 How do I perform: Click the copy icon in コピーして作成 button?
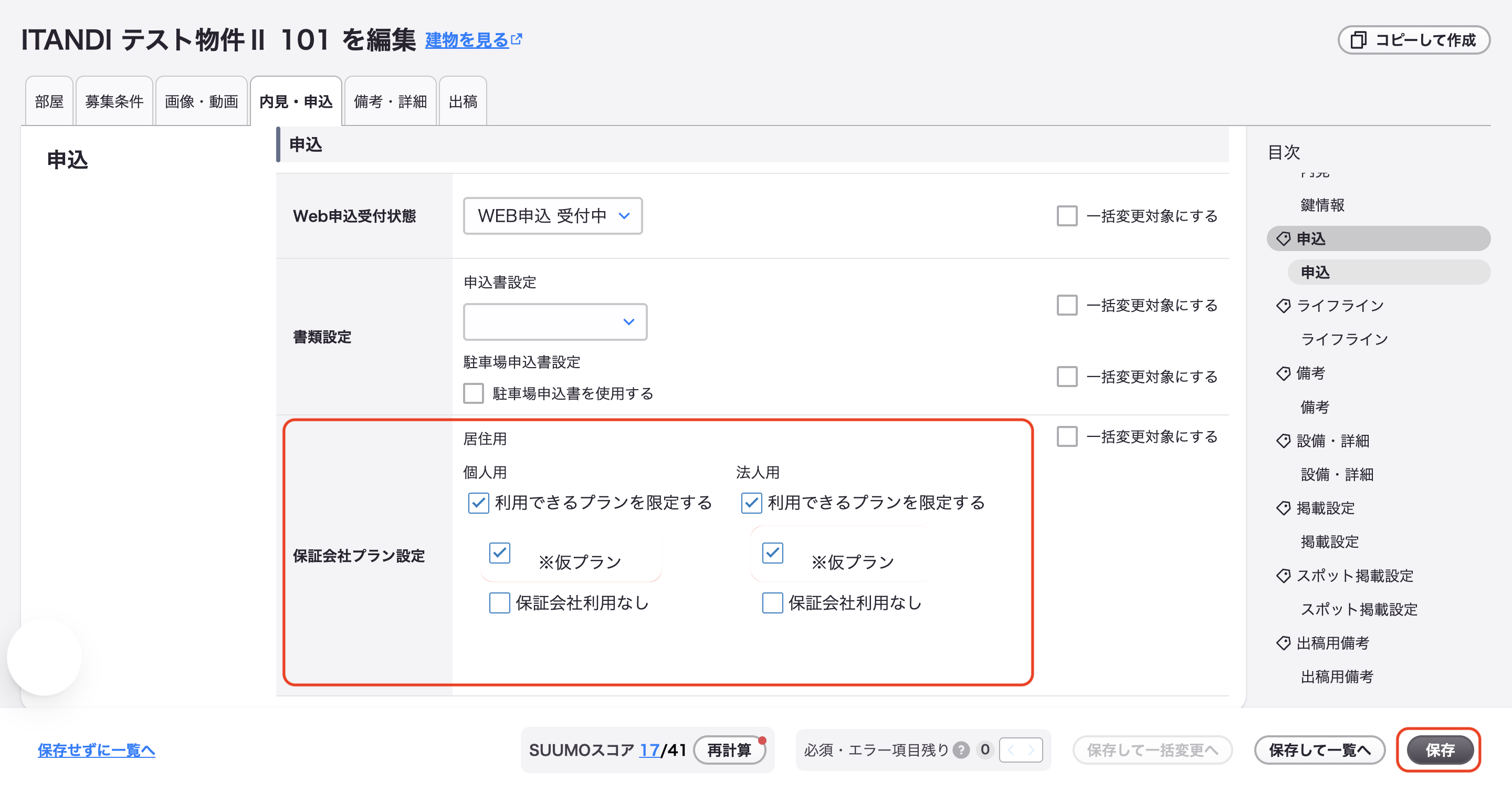1358,40
